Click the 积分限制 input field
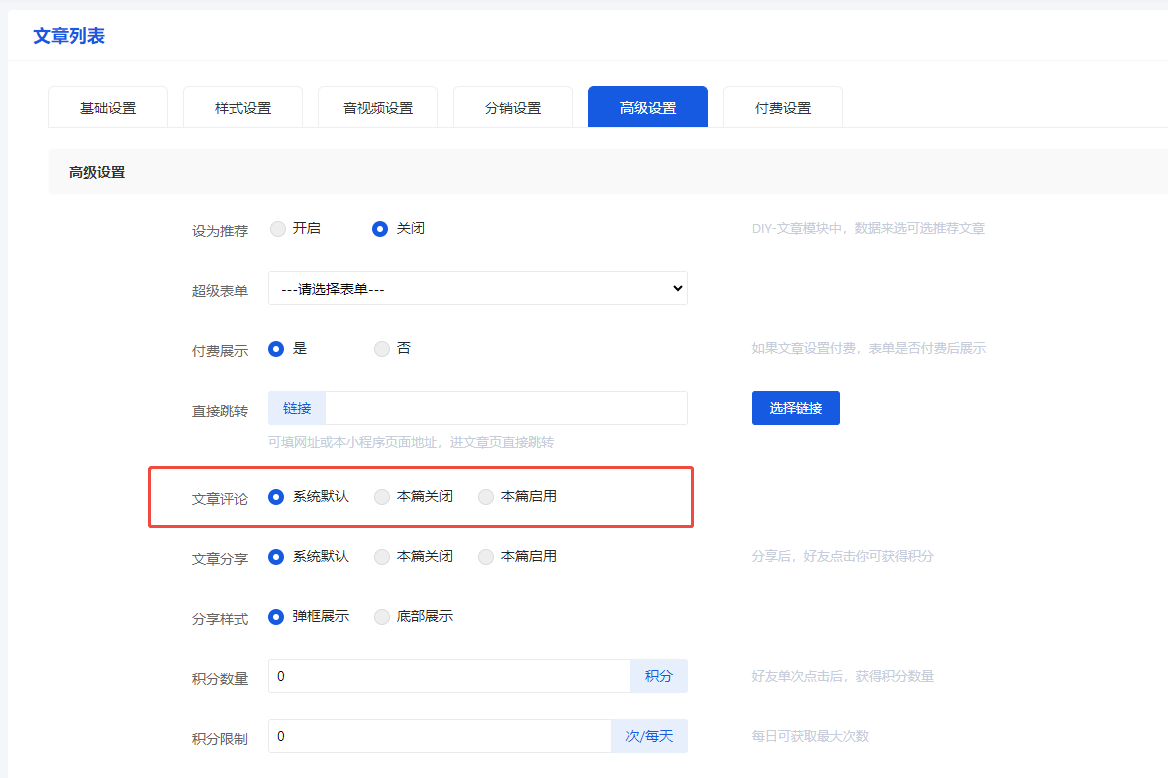Image resolution: width=1168 pixels, height=778 pixels. click(440, 736)
